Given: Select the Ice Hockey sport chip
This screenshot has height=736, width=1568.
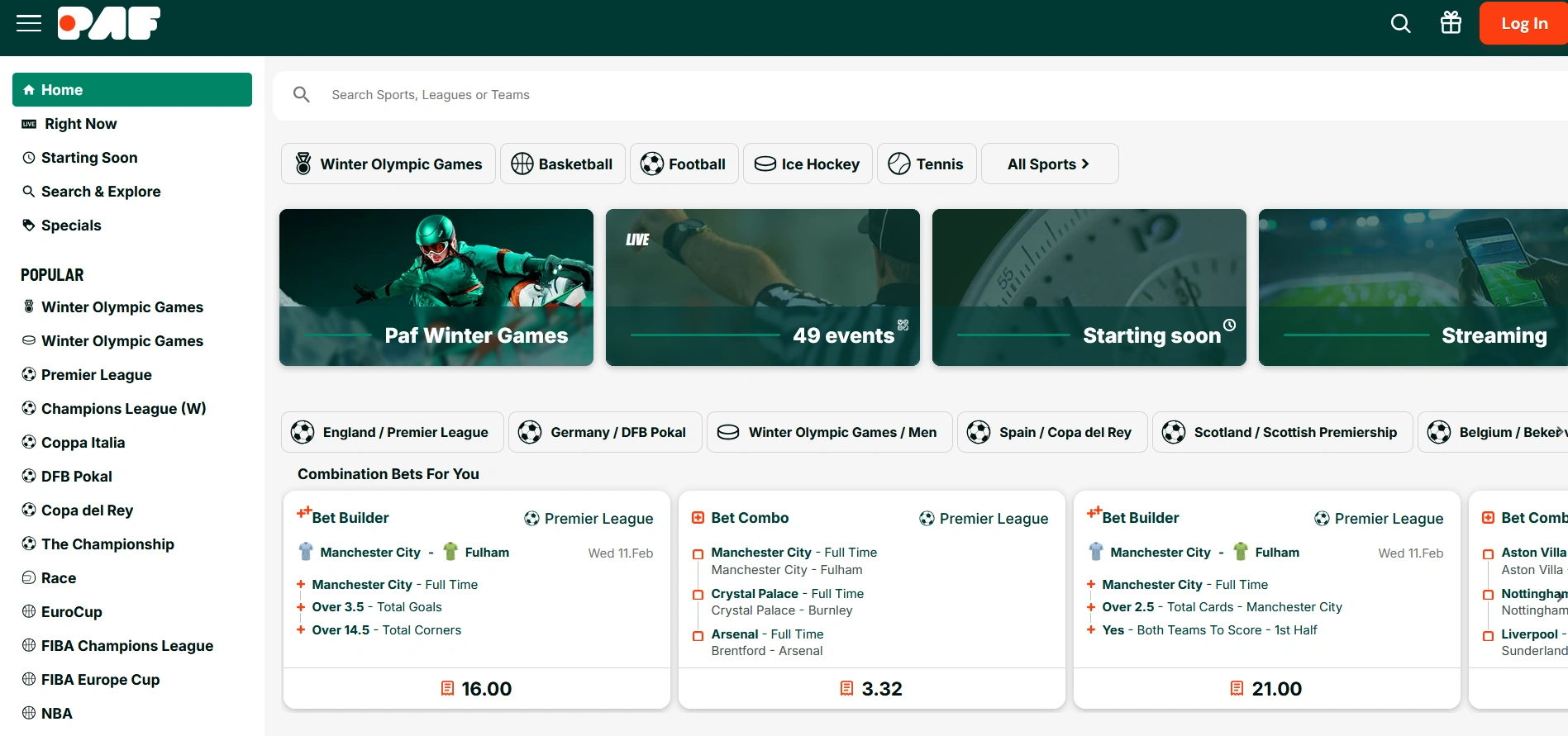Looking at the screenshot, I should (808, 164).
